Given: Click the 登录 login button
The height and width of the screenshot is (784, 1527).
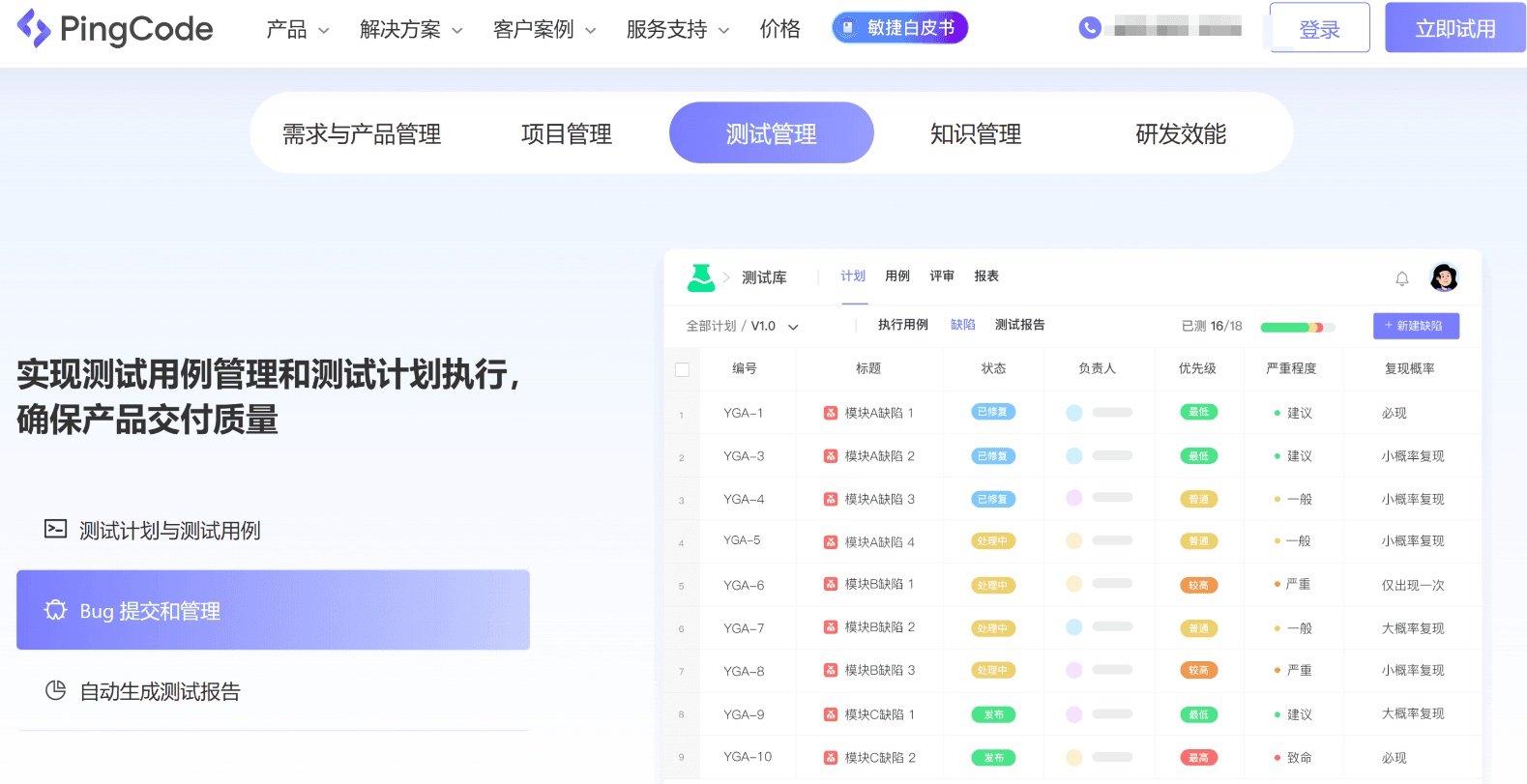Looking at the screenshot, I should click(1320, 28).
